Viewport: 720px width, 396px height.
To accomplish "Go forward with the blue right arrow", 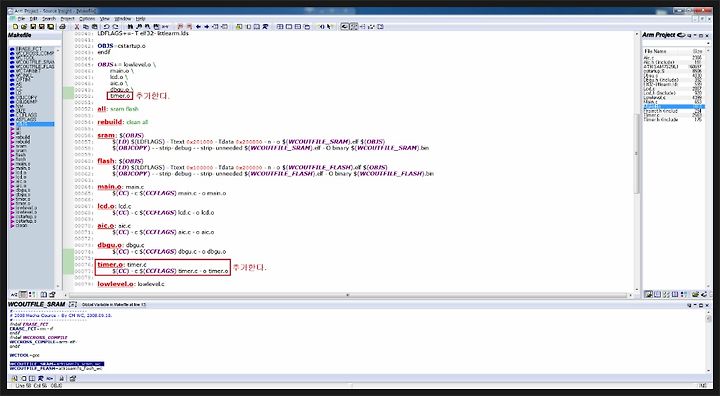I will tap(207, 27).
